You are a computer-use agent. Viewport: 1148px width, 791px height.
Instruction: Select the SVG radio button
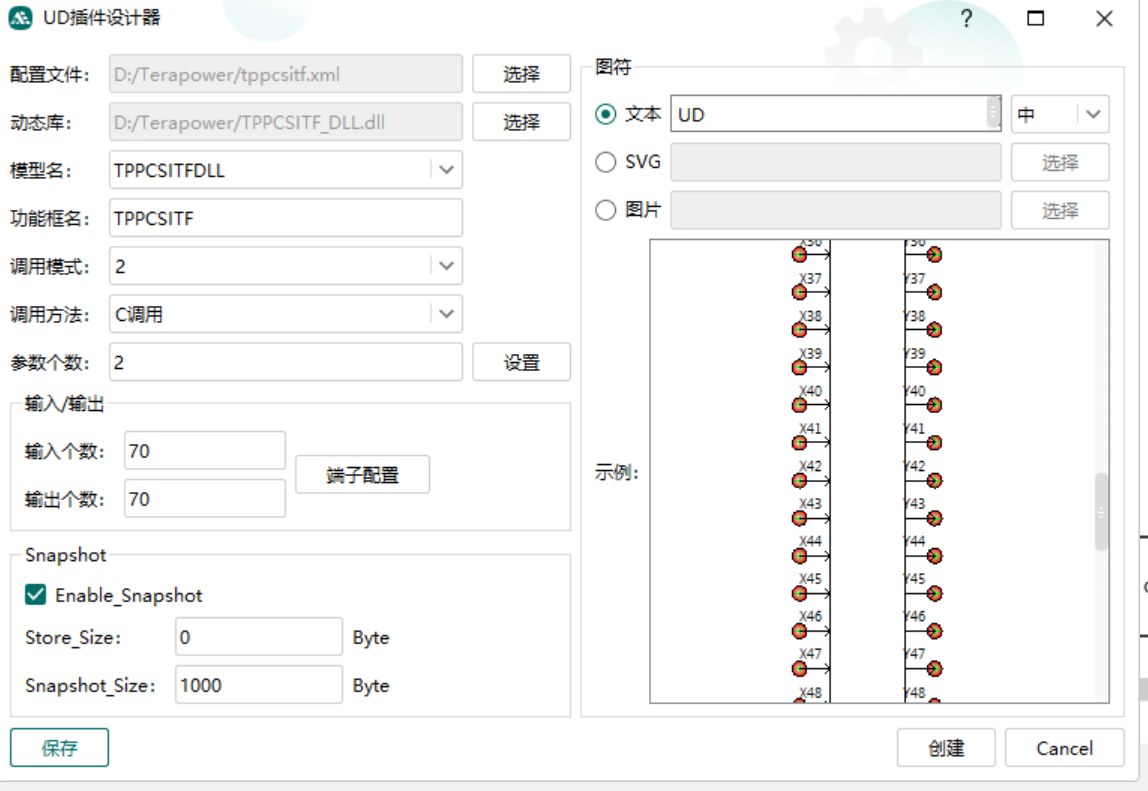(x=605, y=162)
